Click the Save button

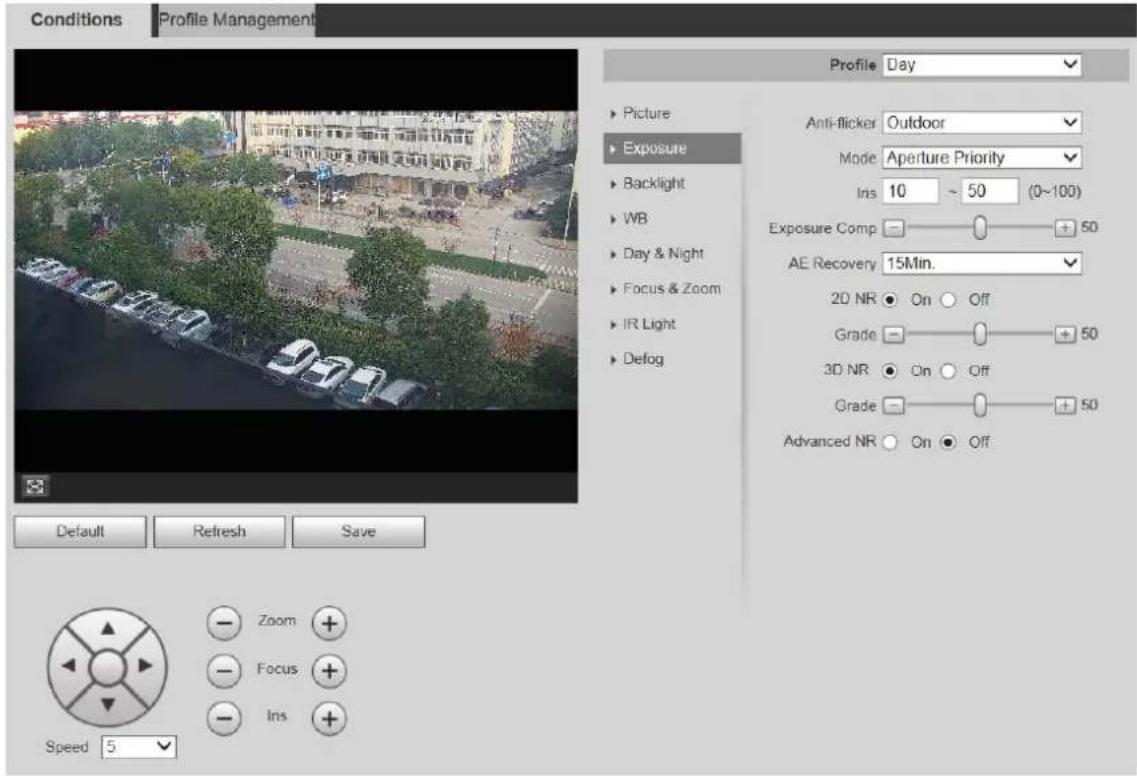pyautogui.click(x=358, y=532)
